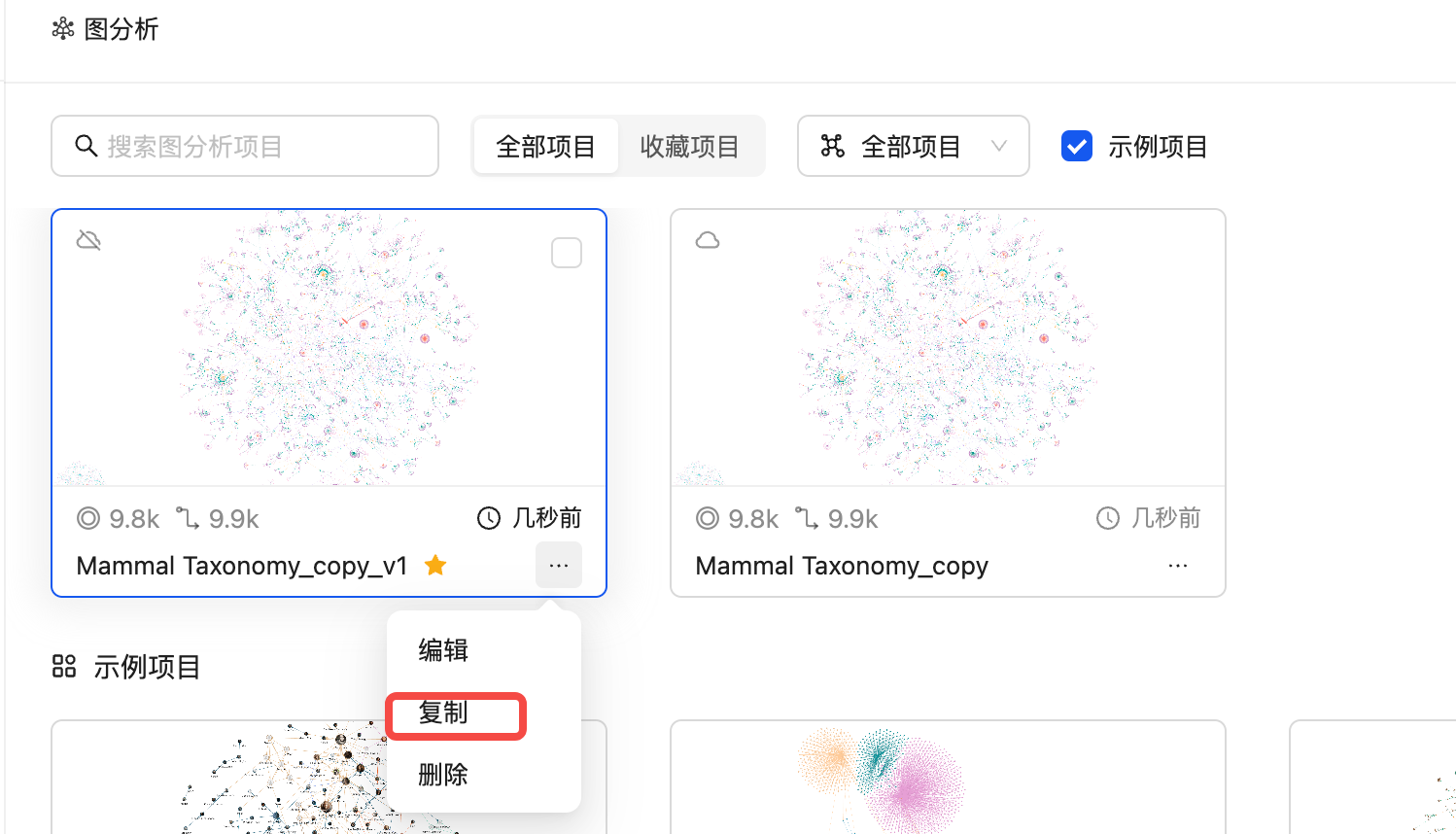
Task: Open more options on Mammal Taxonomy_copy_v1
Action: coord(559,565)
